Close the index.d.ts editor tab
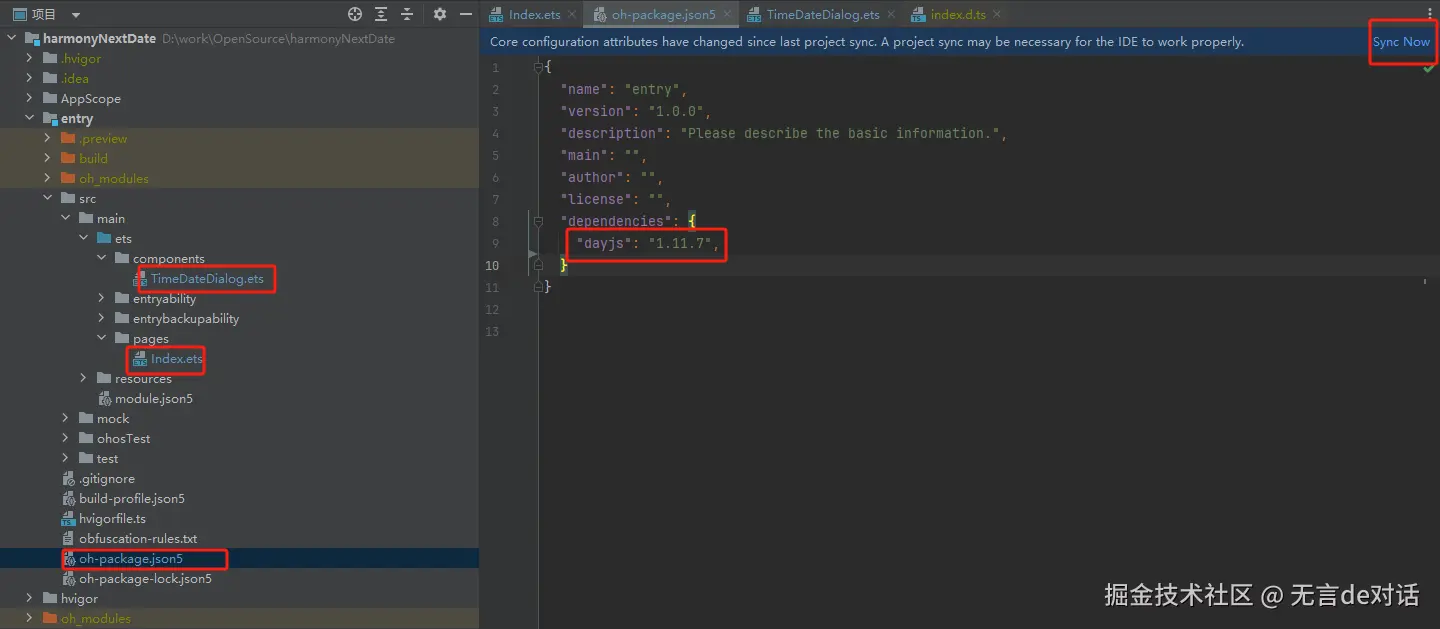This screenshot has width=1440, height=629. [x=996, y=14]
